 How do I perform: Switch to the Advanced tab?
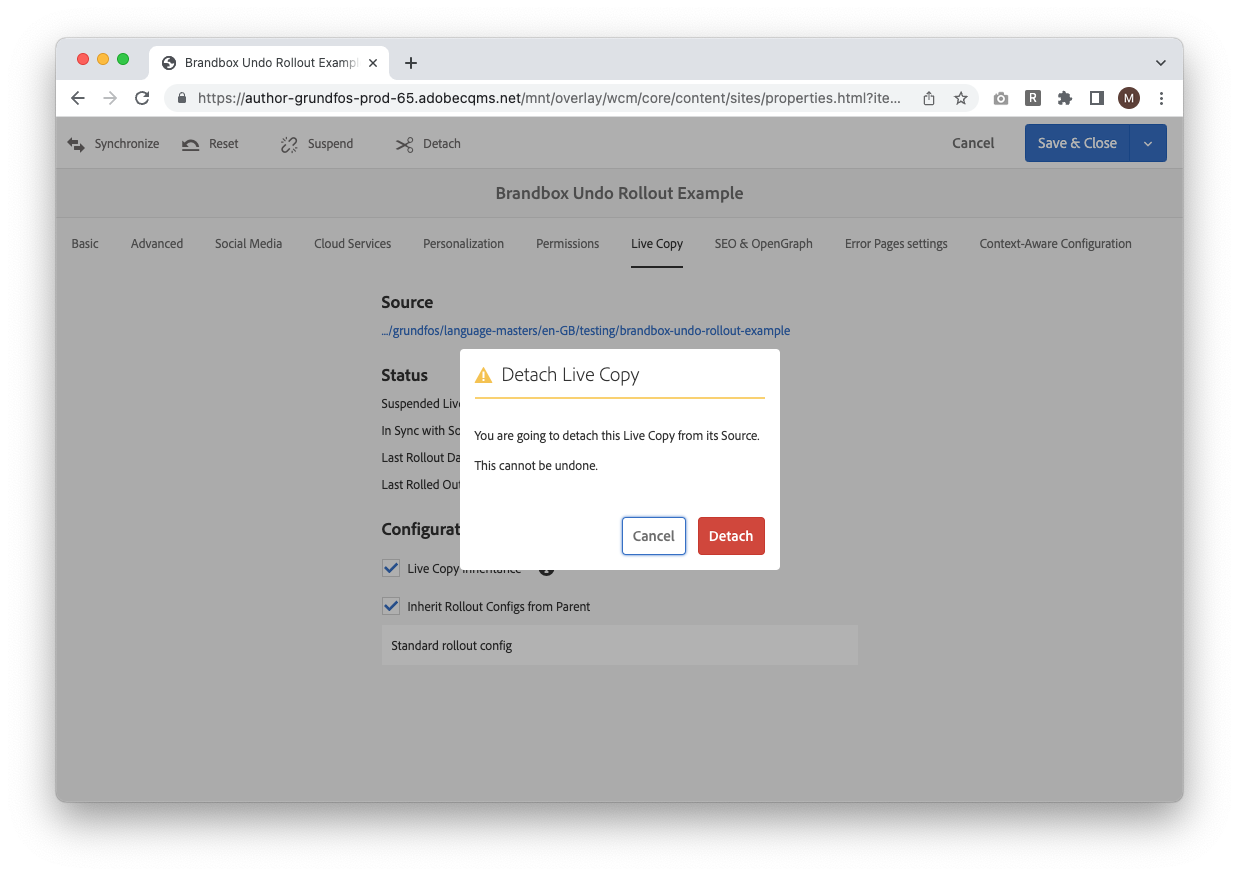[x=157, y=244]
